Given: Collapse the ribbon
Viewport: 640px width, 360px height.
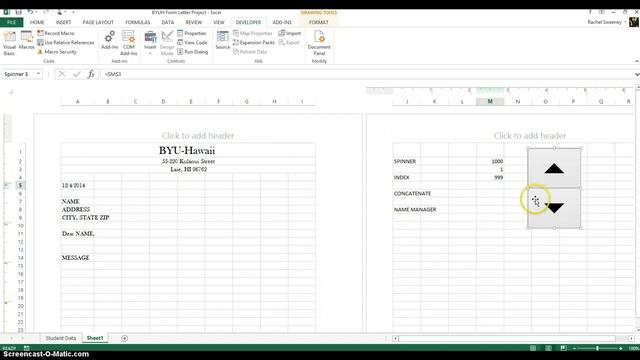Looking at the screenshot, I should pos(636,61).
